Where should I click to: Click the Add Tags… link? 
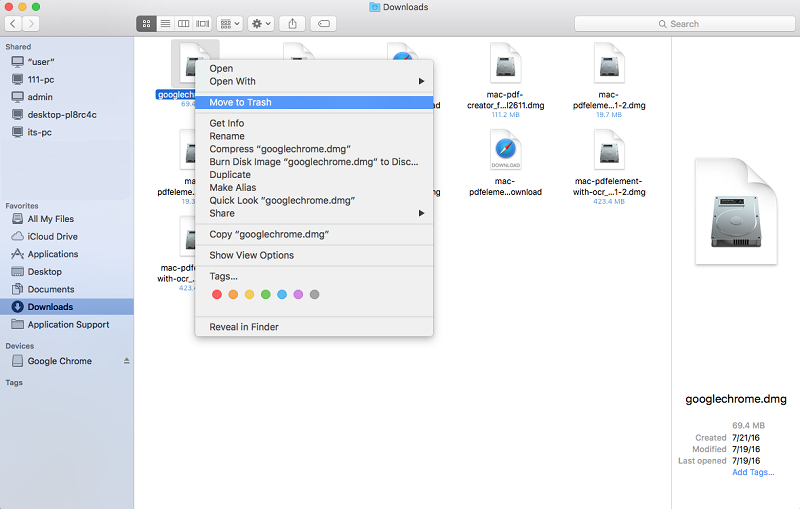click(753, 472)
